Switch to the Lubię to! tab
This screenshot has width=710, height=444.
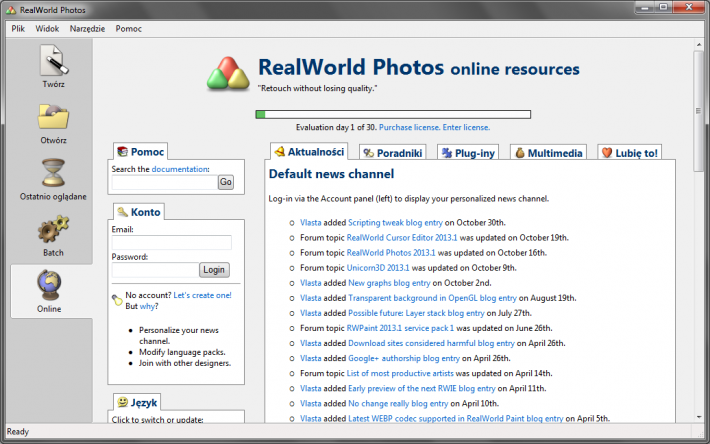tap(629, 153)
